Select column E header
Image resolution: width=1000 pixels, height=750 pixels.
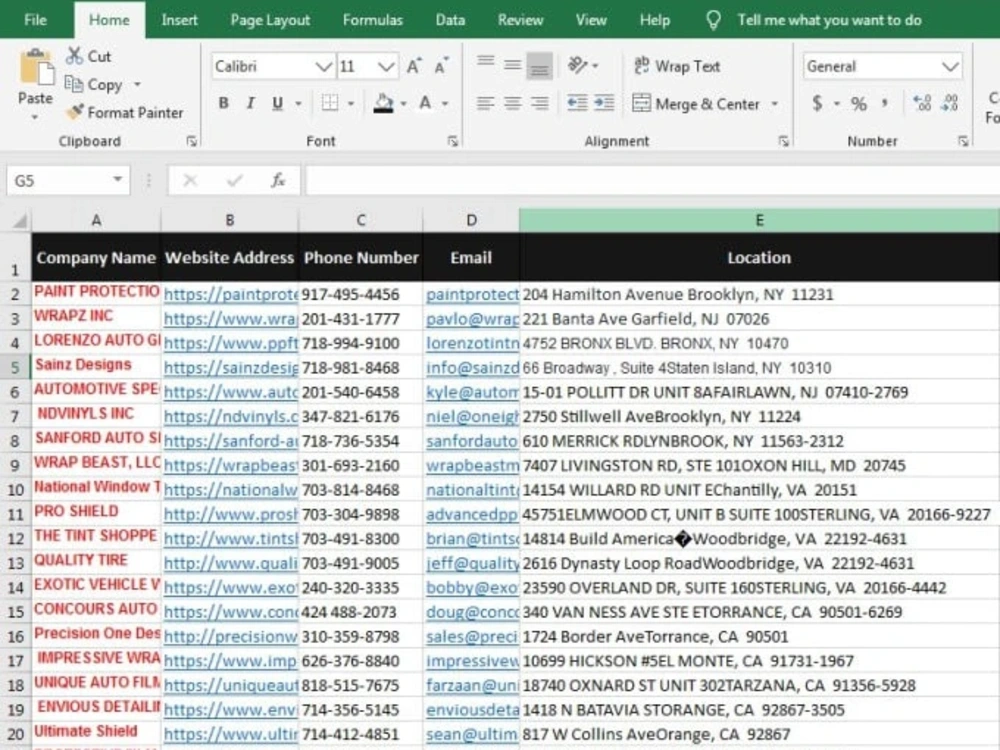pyautogui.click(x=759, y=220)
